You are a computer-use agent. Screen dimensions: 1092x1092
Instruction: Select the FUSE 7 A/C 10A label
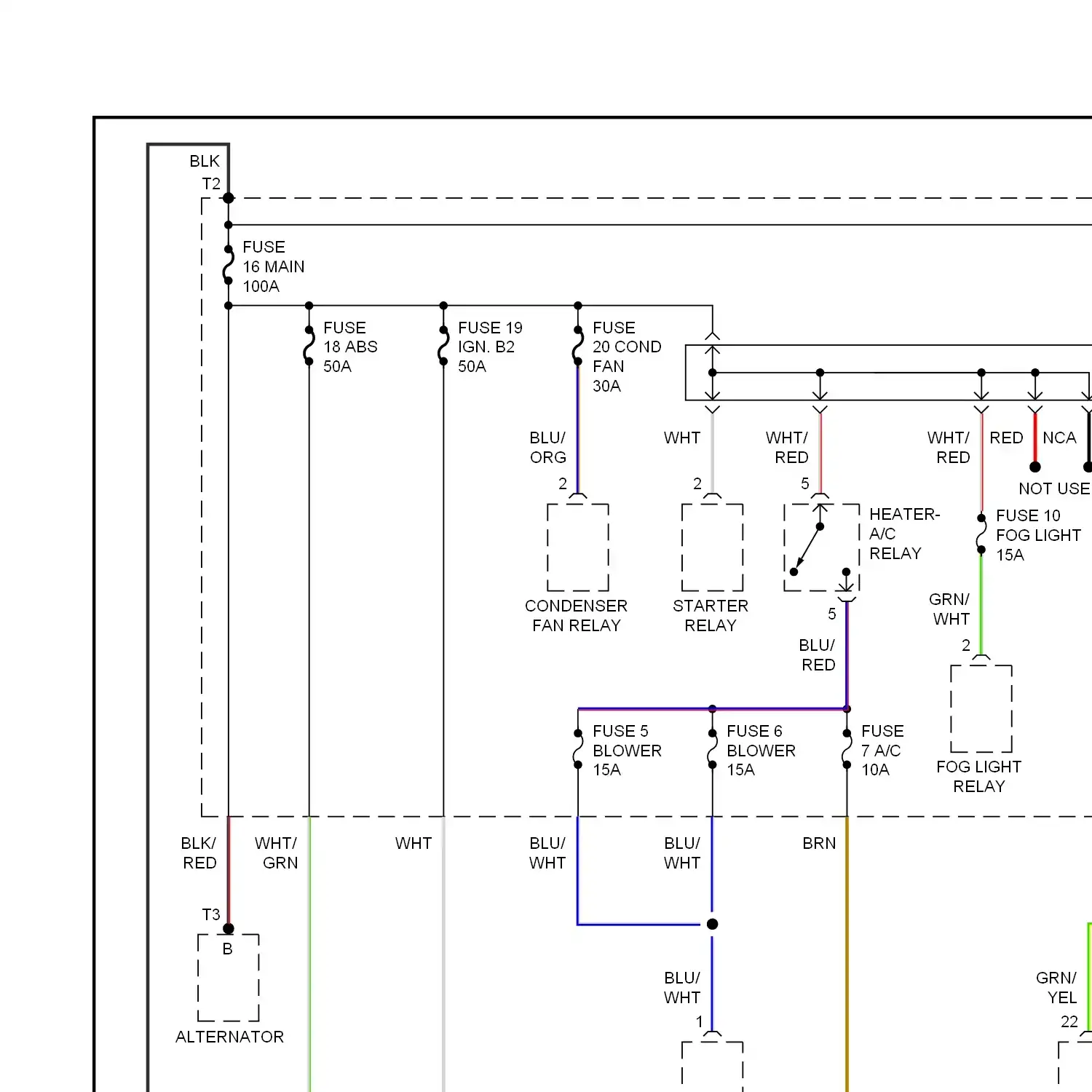click(x=882, y=750)
